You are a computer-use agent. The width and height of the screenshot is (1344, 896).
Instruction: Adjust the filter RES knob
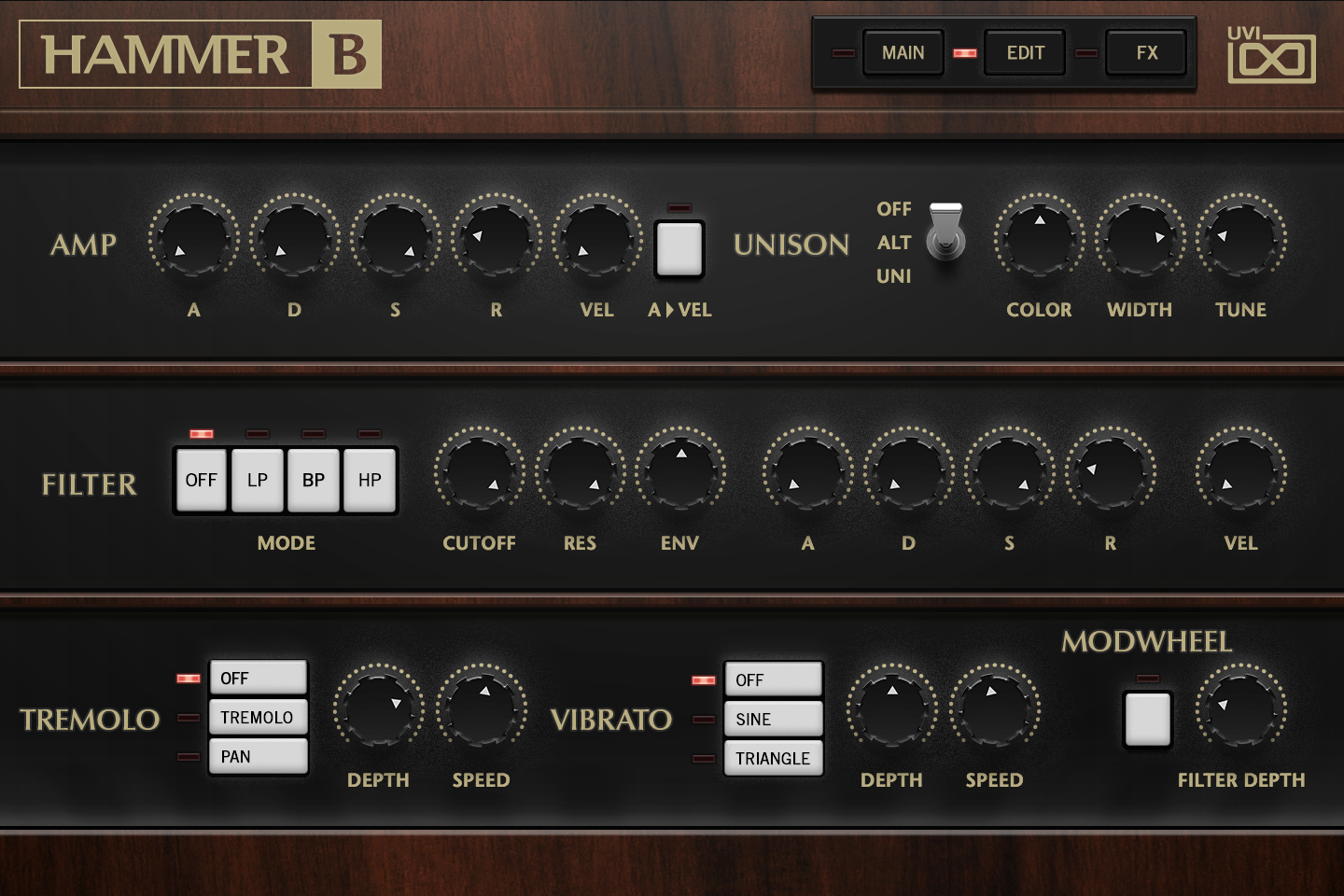tap(580, 472)
